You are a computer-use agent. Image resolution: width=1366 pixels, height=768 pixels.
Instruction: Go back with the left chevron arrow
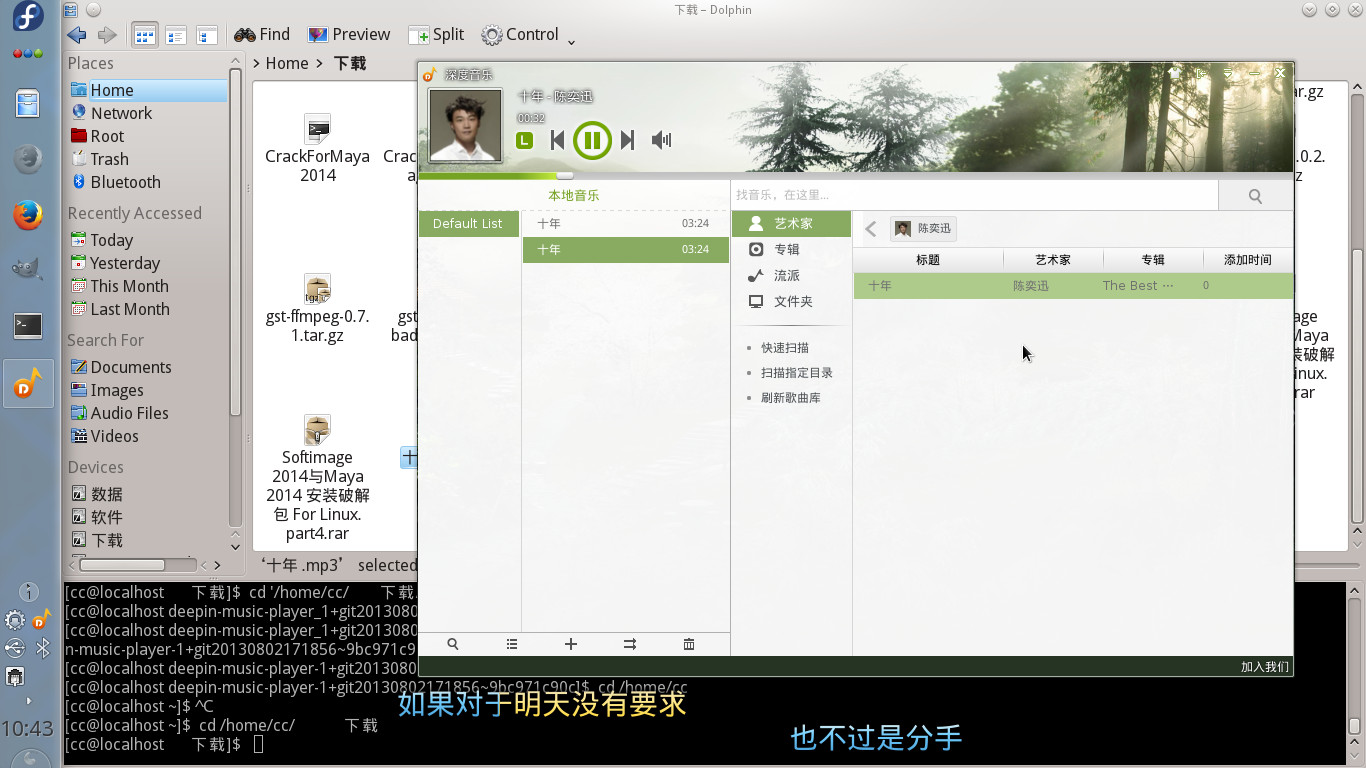871,229
